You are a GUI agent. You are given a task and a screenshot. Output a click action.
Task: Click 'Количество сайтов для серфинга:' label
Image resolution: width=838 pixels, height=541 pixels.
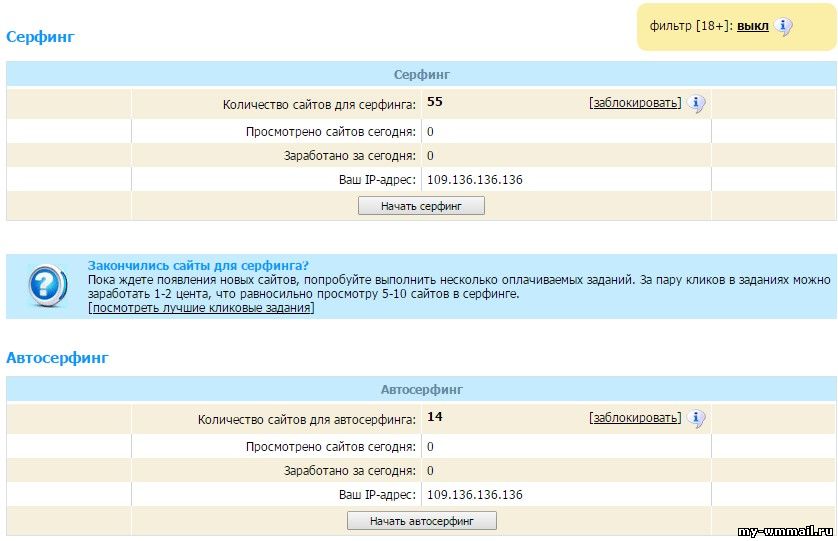[x=319, y=105]
